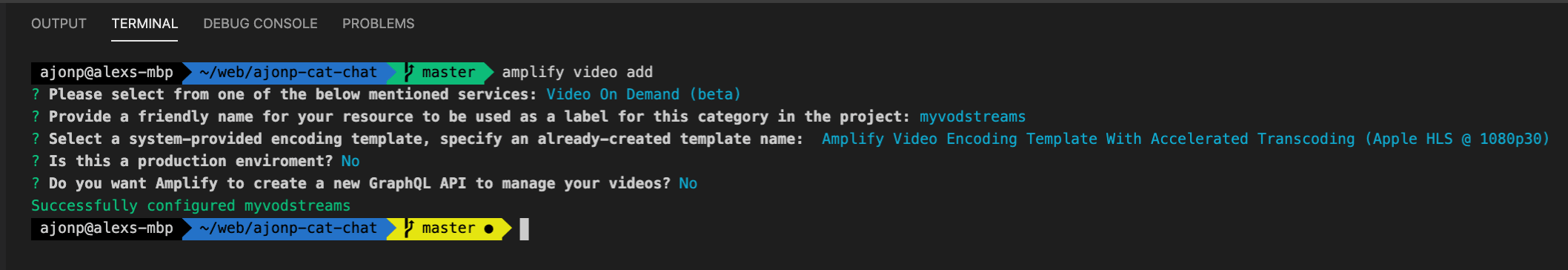
Task: Open the OUTPUT panel tab
Action: coord(59,24)
